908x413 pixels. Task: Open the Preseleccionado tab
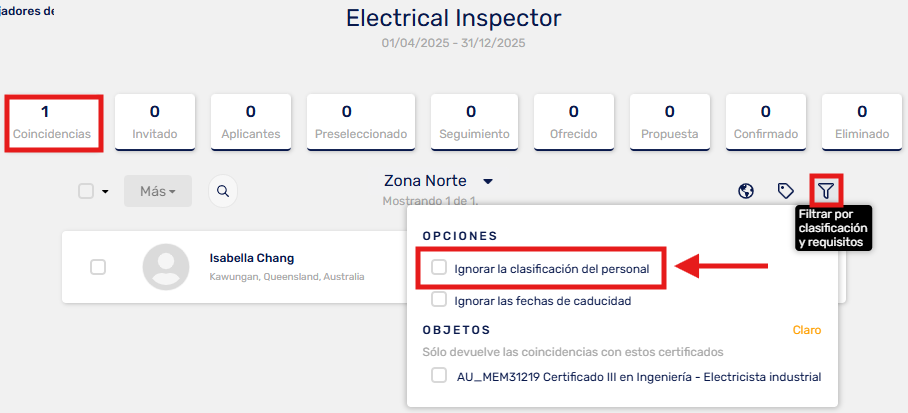point(361,123)
